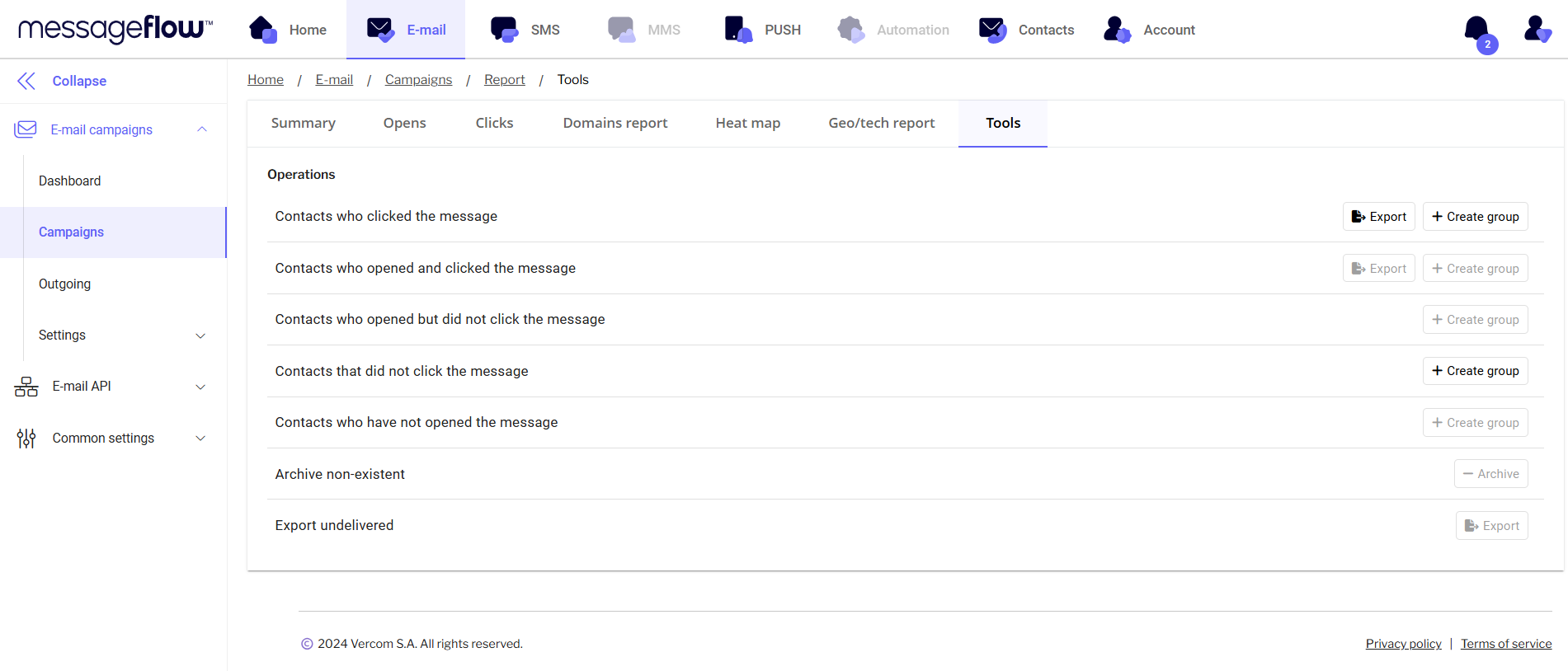Image resolution: width=1568 pixels, height=671 pixels.
Task: Expand the E-mail API menu
Action: click(x=200, y=387)
